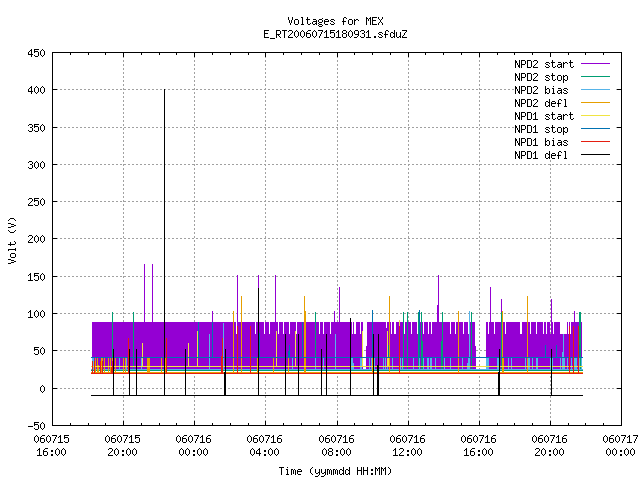The height and width of the screenshot is (480, 640).
Task: Pick the purple line sample beside NPD2 start
Action: coord(596,64)
